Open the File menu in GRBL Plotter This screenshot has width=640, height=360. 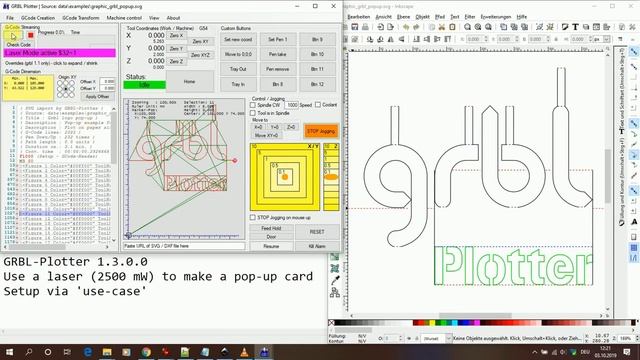[10, 18]
